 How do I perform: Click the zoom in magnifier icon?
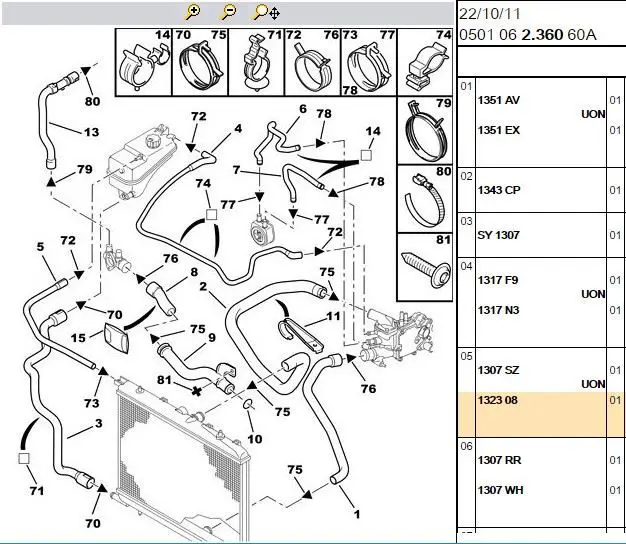click(193, 12)
